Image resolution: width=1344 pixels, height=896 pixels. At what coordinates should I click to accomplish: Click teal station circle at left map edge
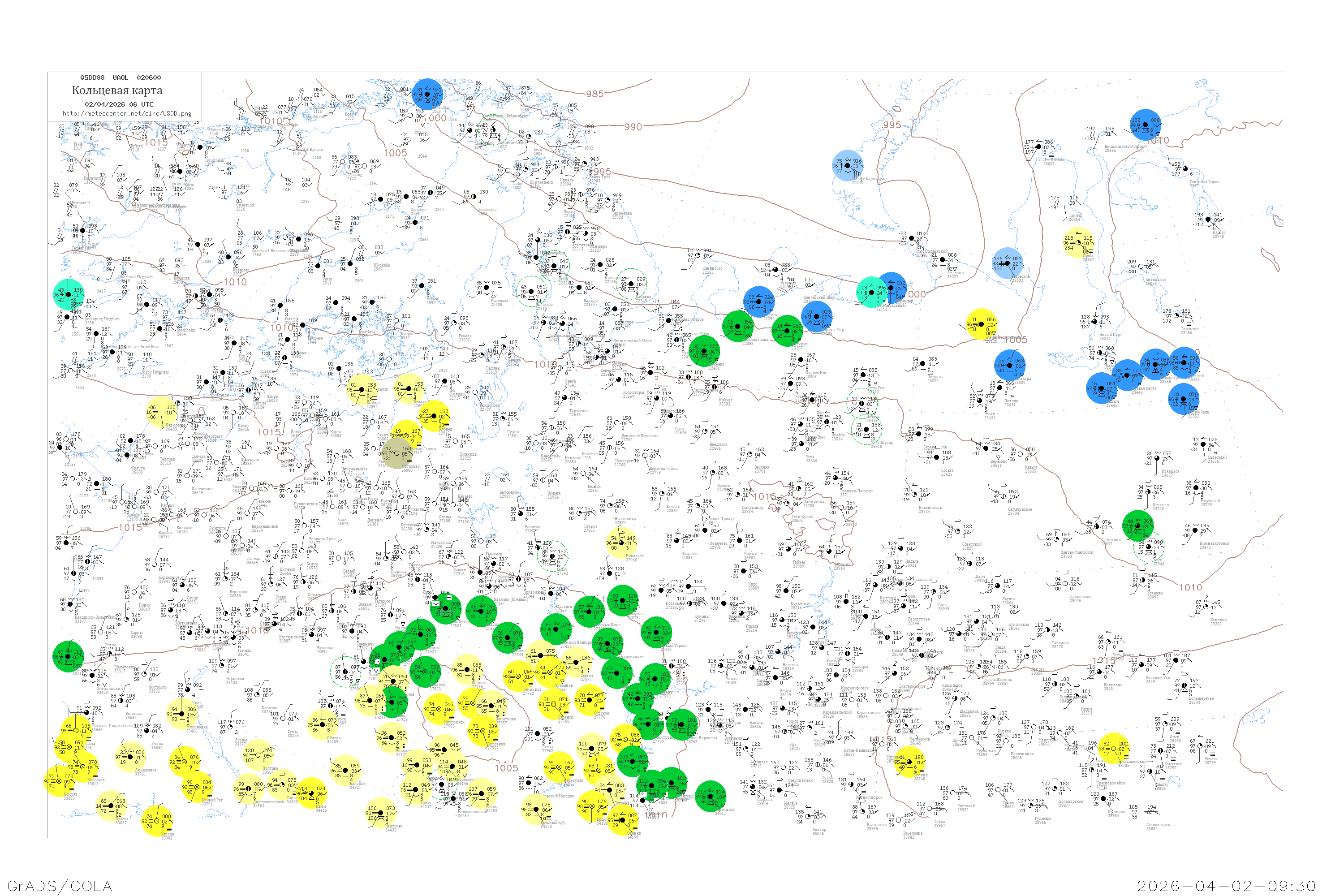click(68, 294)
